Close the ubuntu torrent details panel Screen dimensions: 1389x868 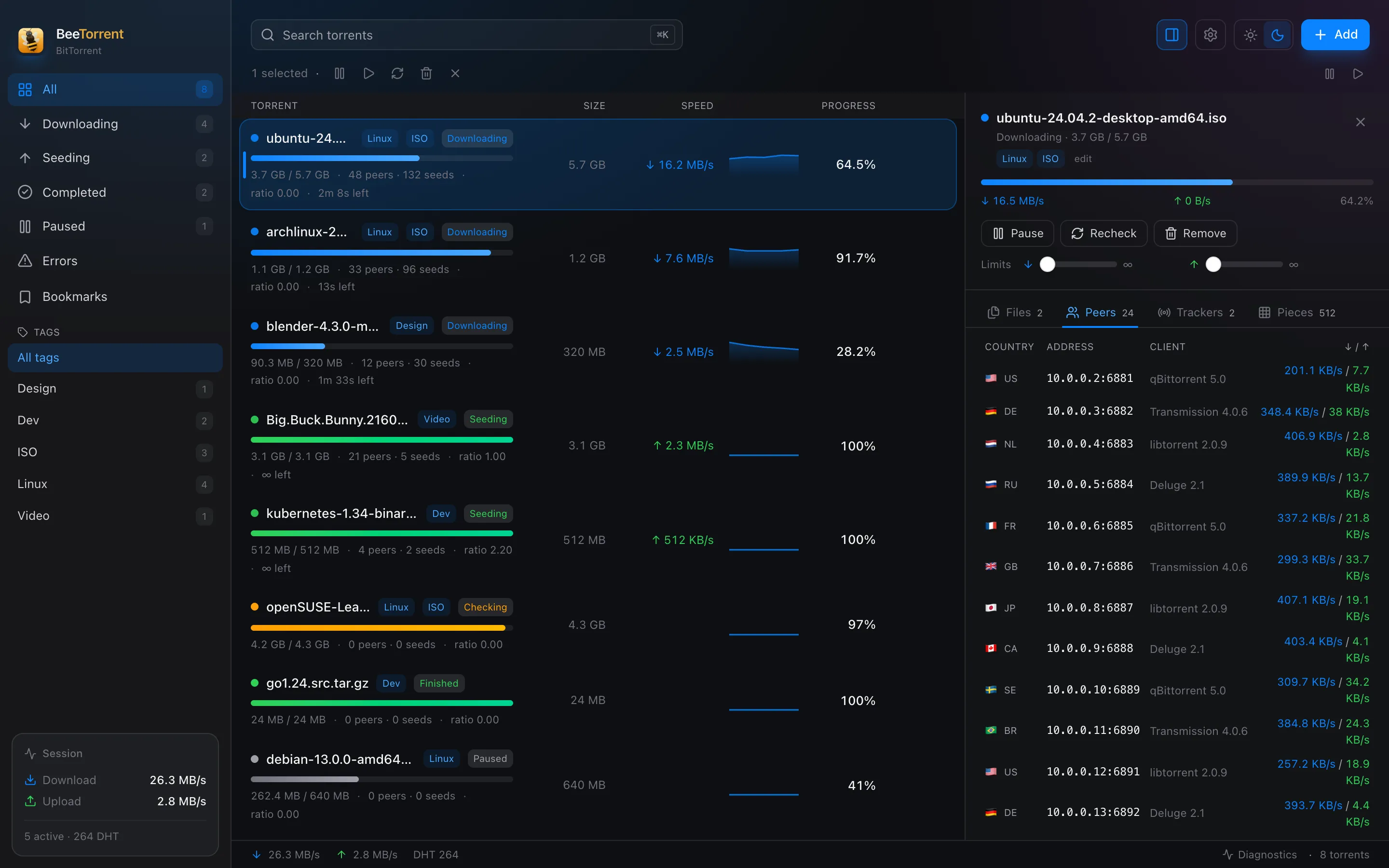tap(1360, 122)
